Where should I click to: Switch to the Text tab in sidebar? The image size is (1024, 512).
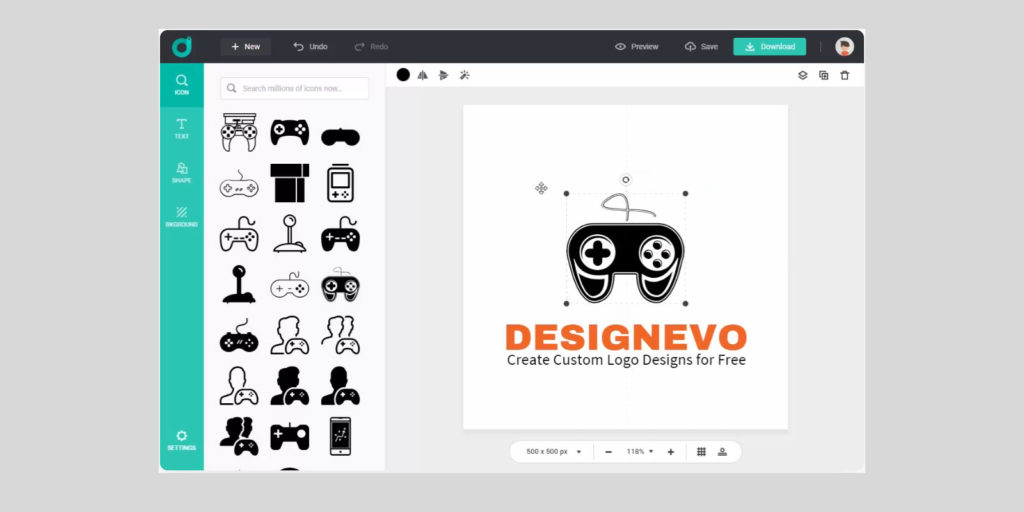click(181, 128)
